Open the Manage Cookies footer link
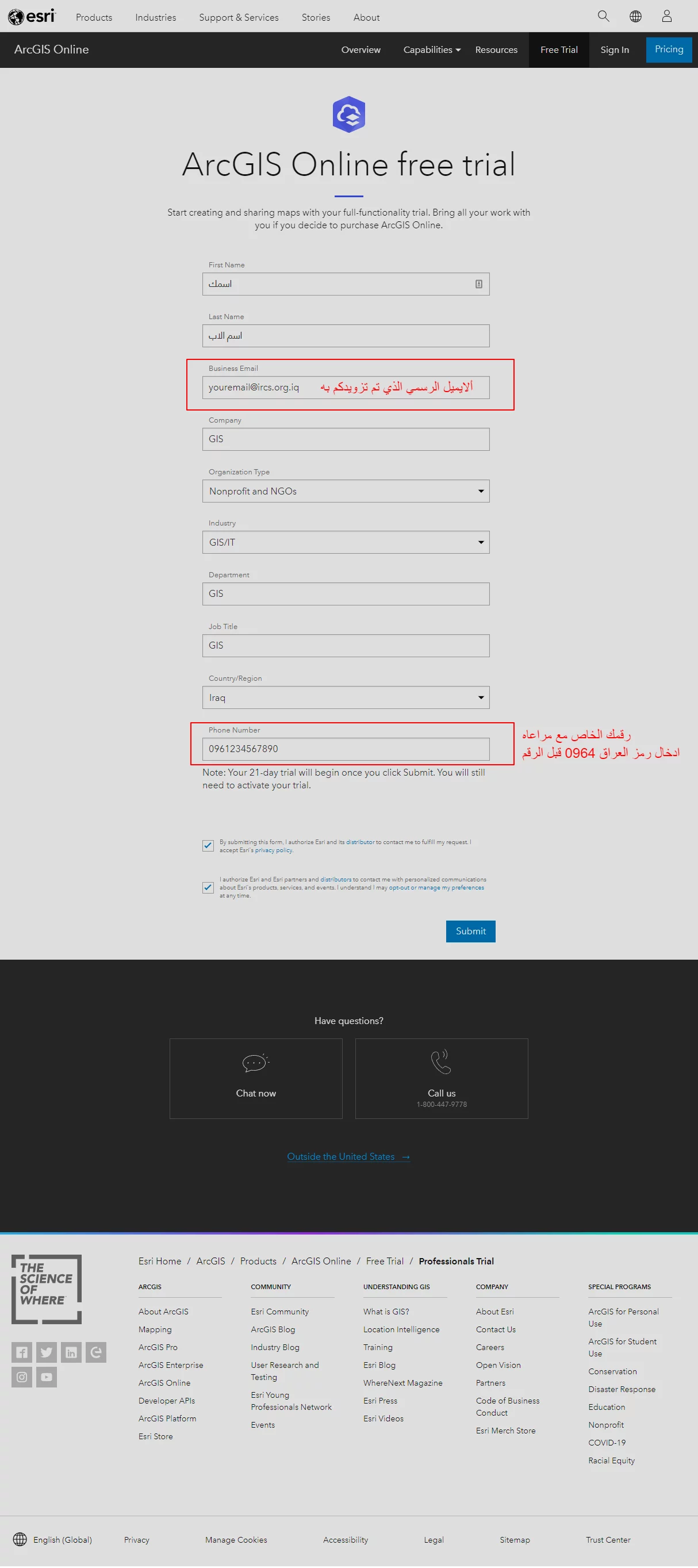Viewport: 698px width, 1568px height. [x=236, y=1540]
